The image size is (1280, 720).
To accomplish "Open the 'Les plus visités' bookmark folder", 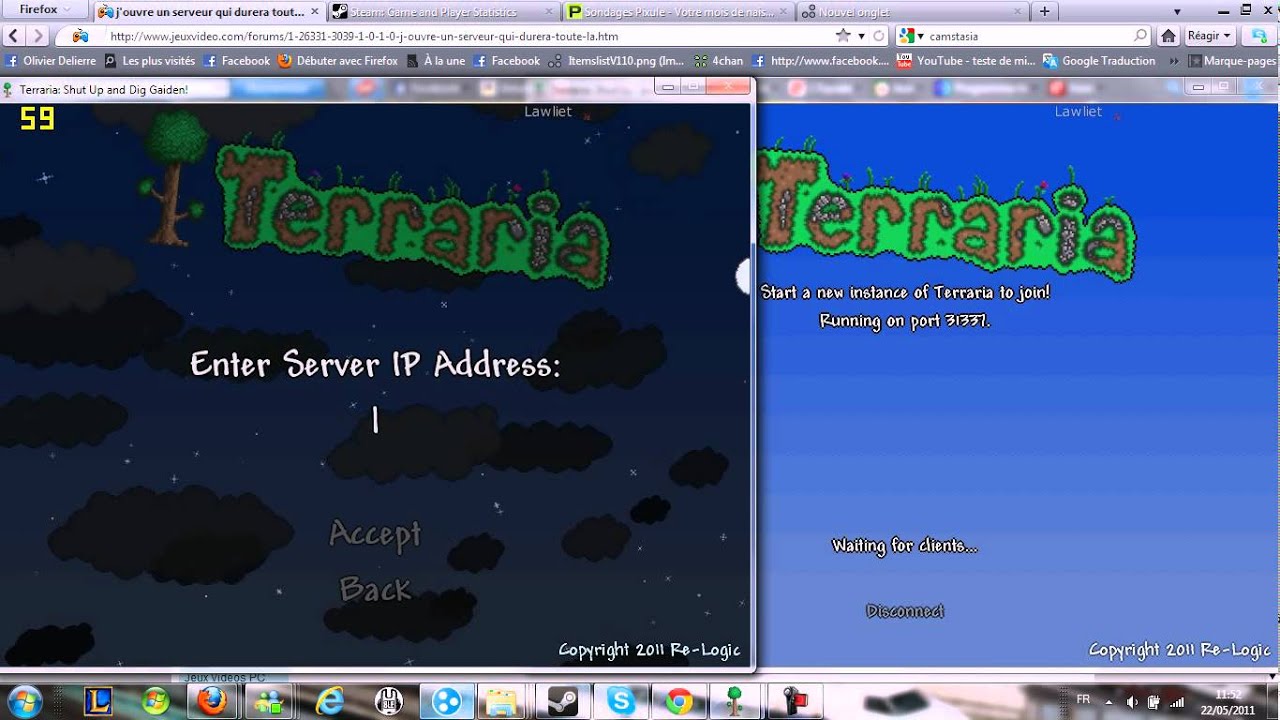I will click(150, 61).
